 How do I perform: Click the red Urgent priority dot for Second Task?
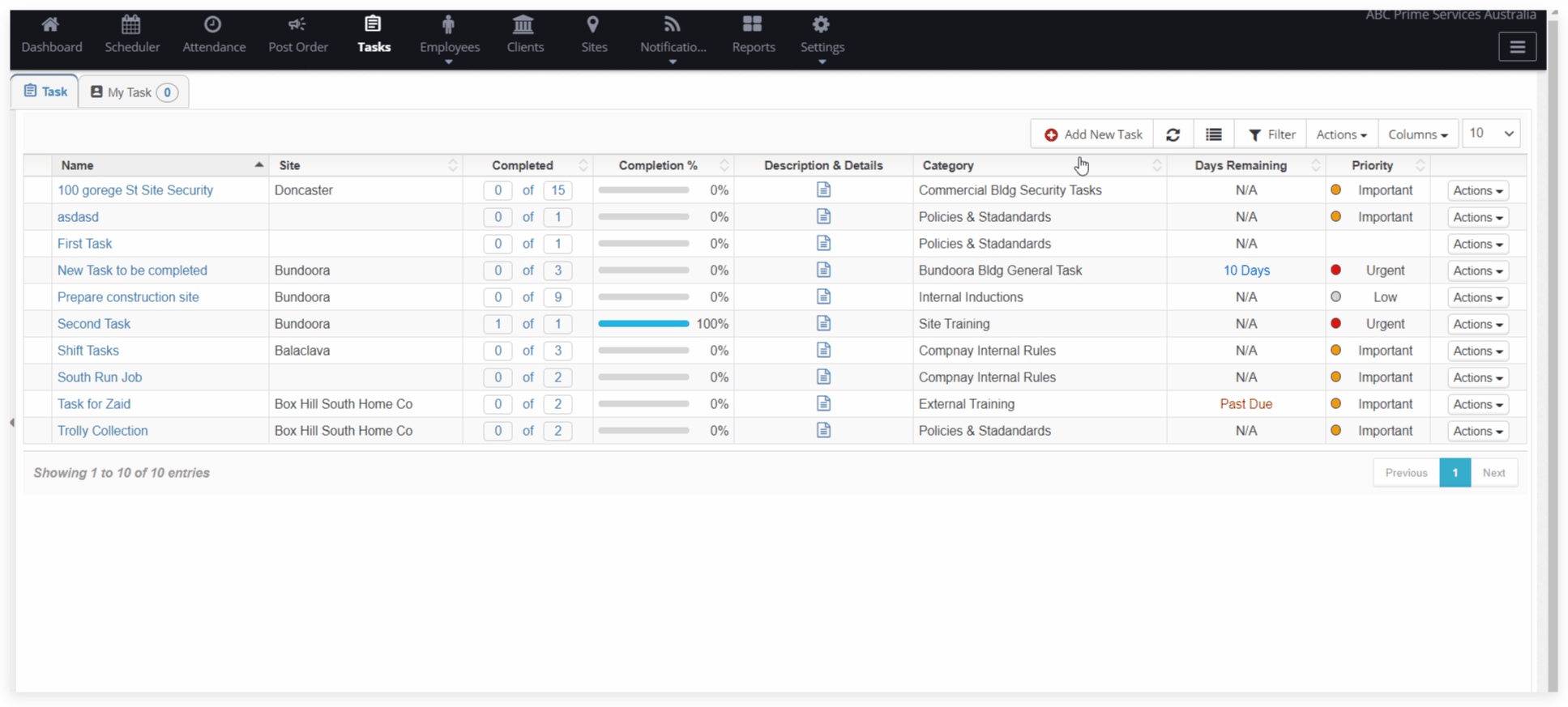pos(1335,323)
